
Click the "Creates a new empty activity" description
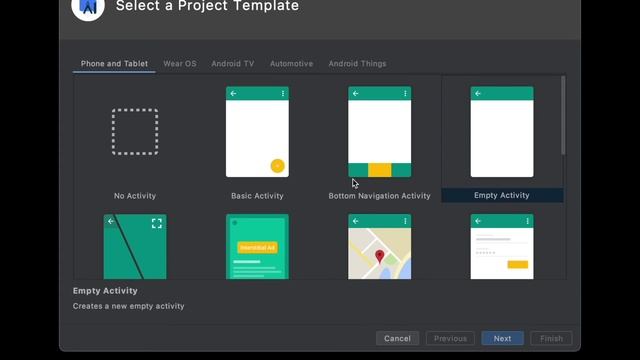[x=129, y=306]
